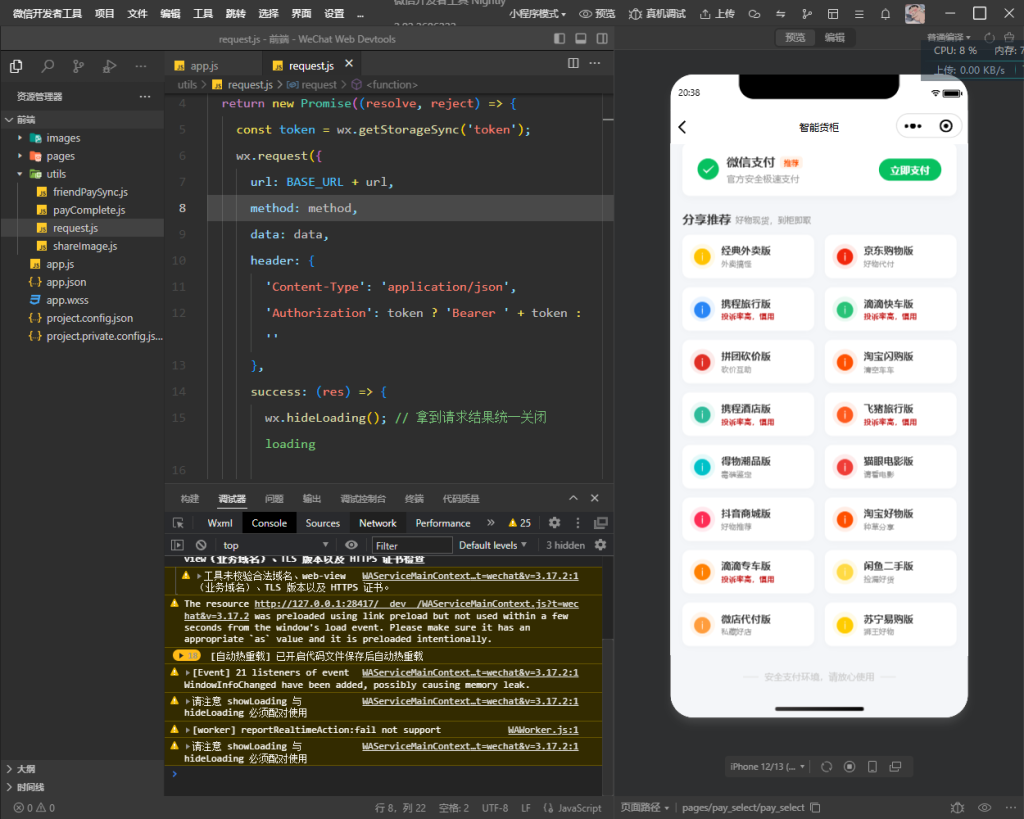Open the iPhone 12/13 device dropdown
The width and height of the screenshot is (1024, 819).
coord(767,767)
